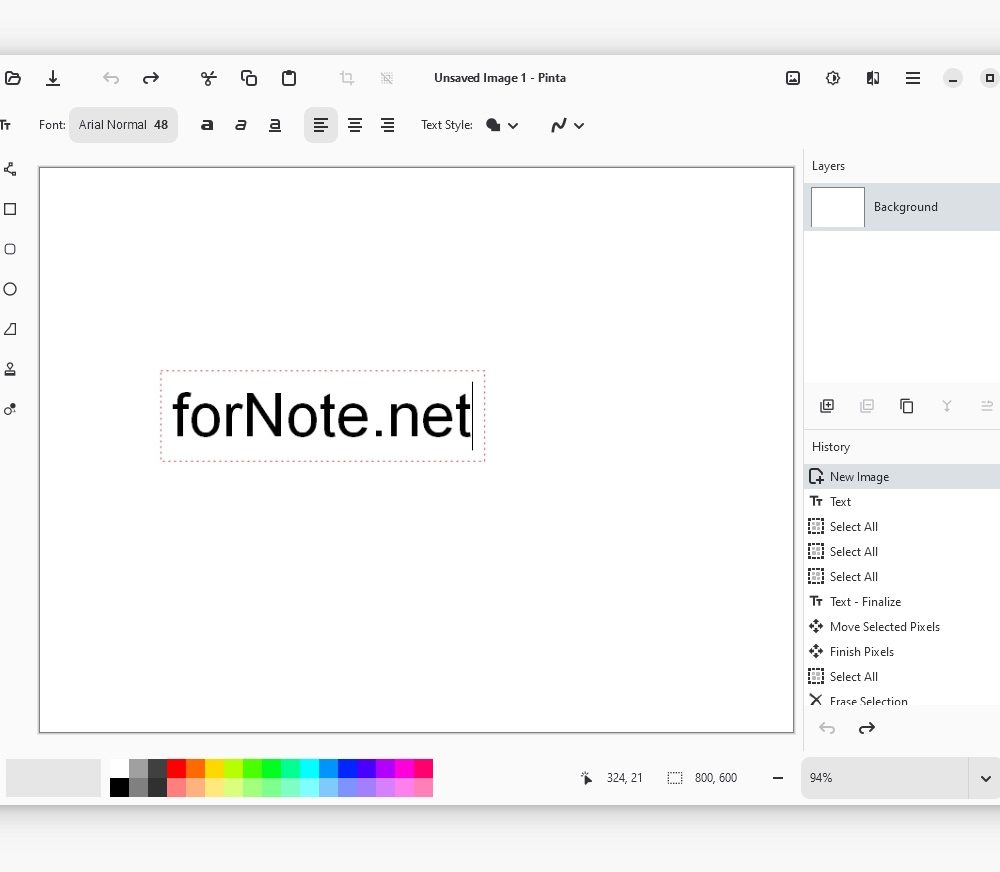Image resolution: width=1000 pixels, height=872 pixels.
Task: Click the delete layer icon
Action: point(866,406)
